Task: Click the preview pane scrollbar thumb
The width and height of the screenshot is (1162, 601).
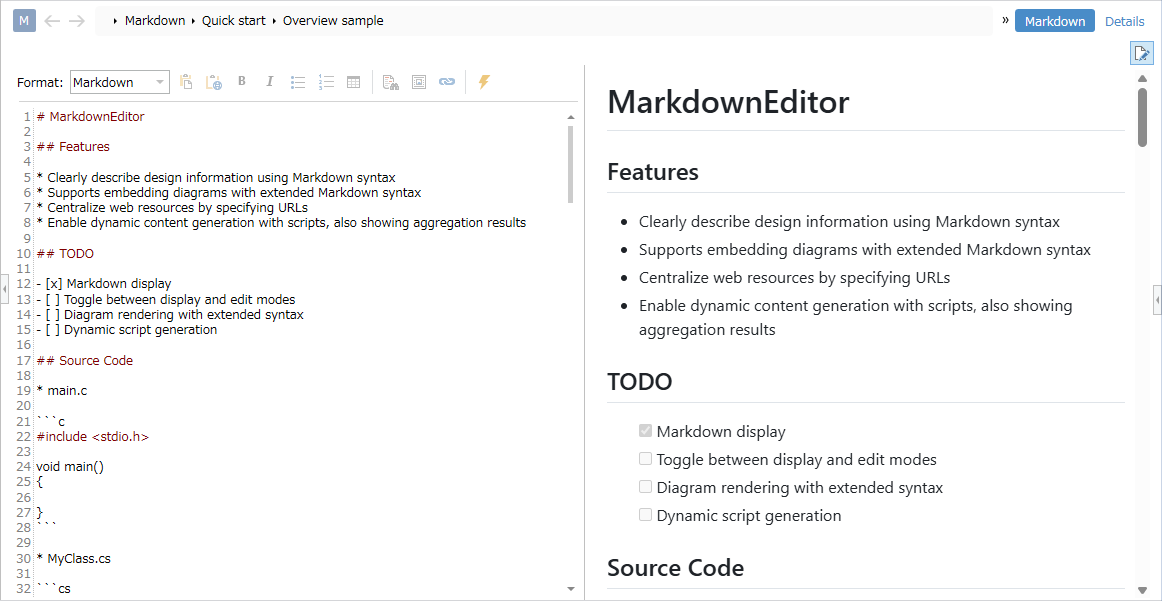Action: (x=1143, y=117)
